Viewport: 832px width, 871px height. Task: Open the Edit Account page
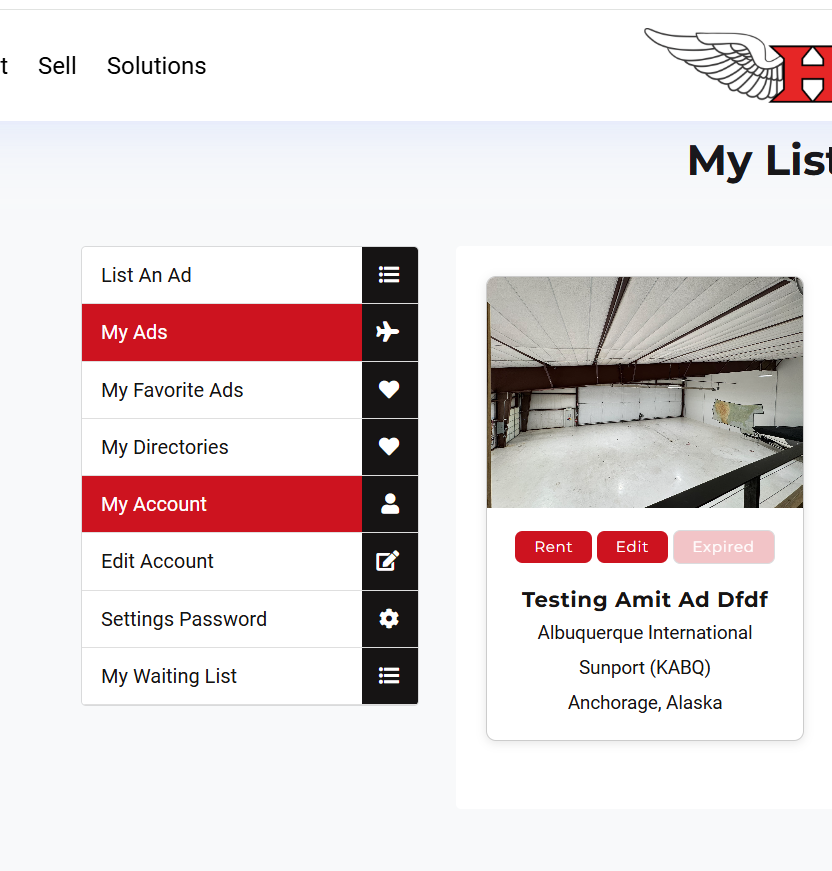[x=157, y=561]
